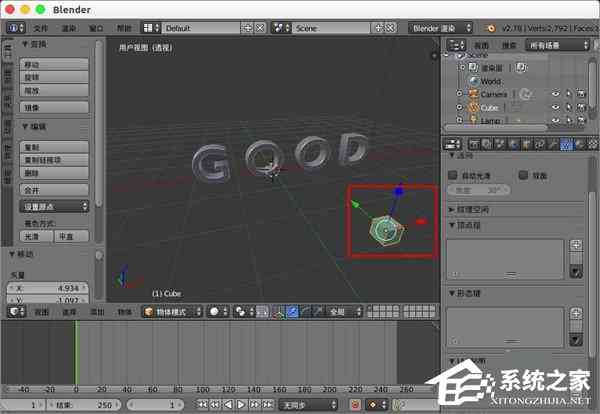Toggle selectability cursor for the Camera row
600x414 pixels.
click(x=569, y=93)
